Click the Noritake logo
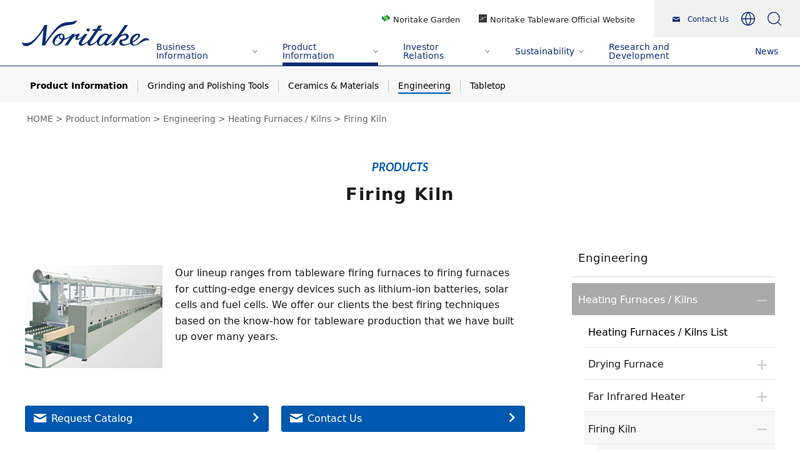Screen dimensions: 800x450 85,34
